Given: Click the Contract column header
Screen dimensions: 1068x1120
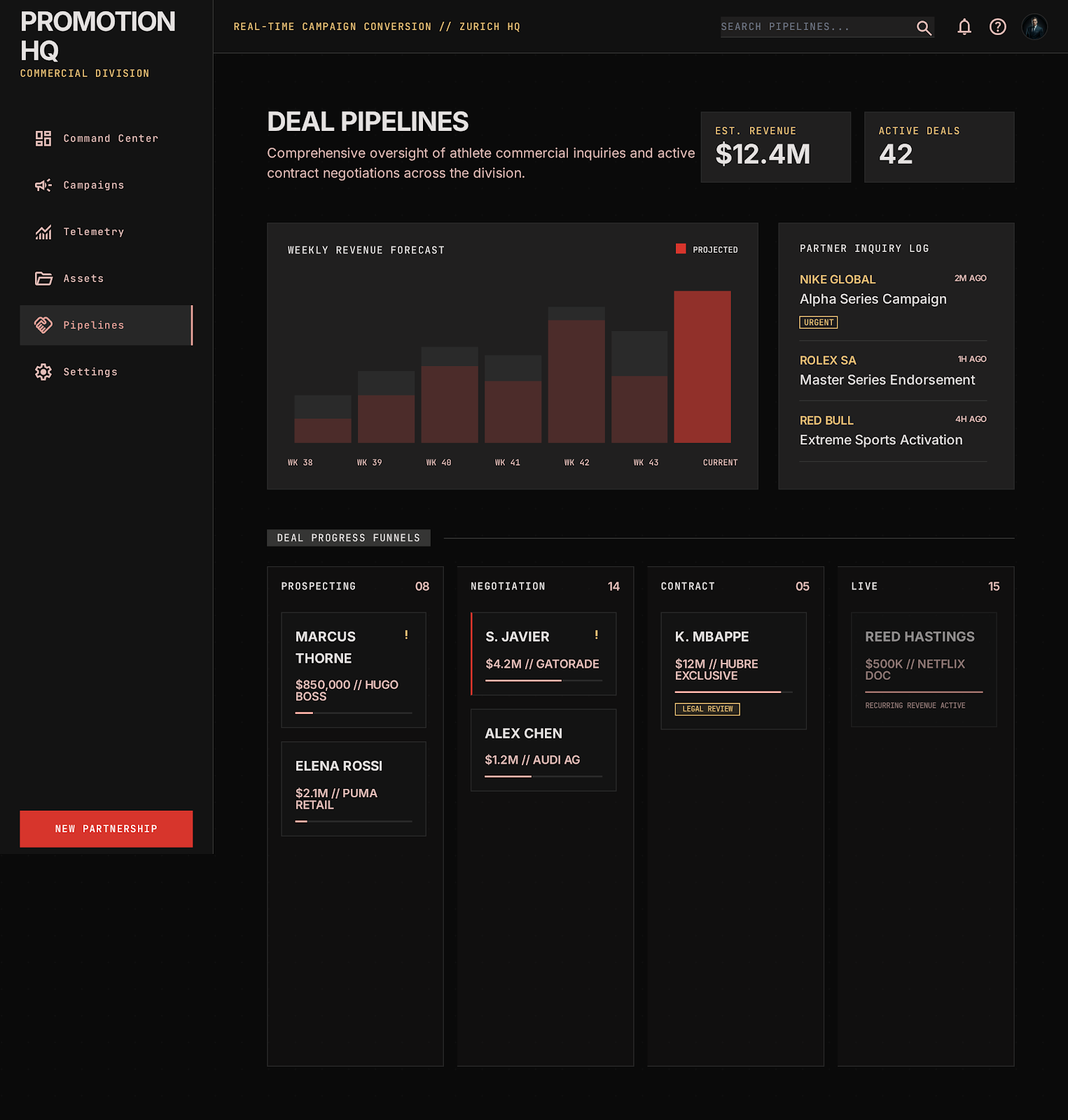Looking at the screenshot, I should tap(688, 587).
